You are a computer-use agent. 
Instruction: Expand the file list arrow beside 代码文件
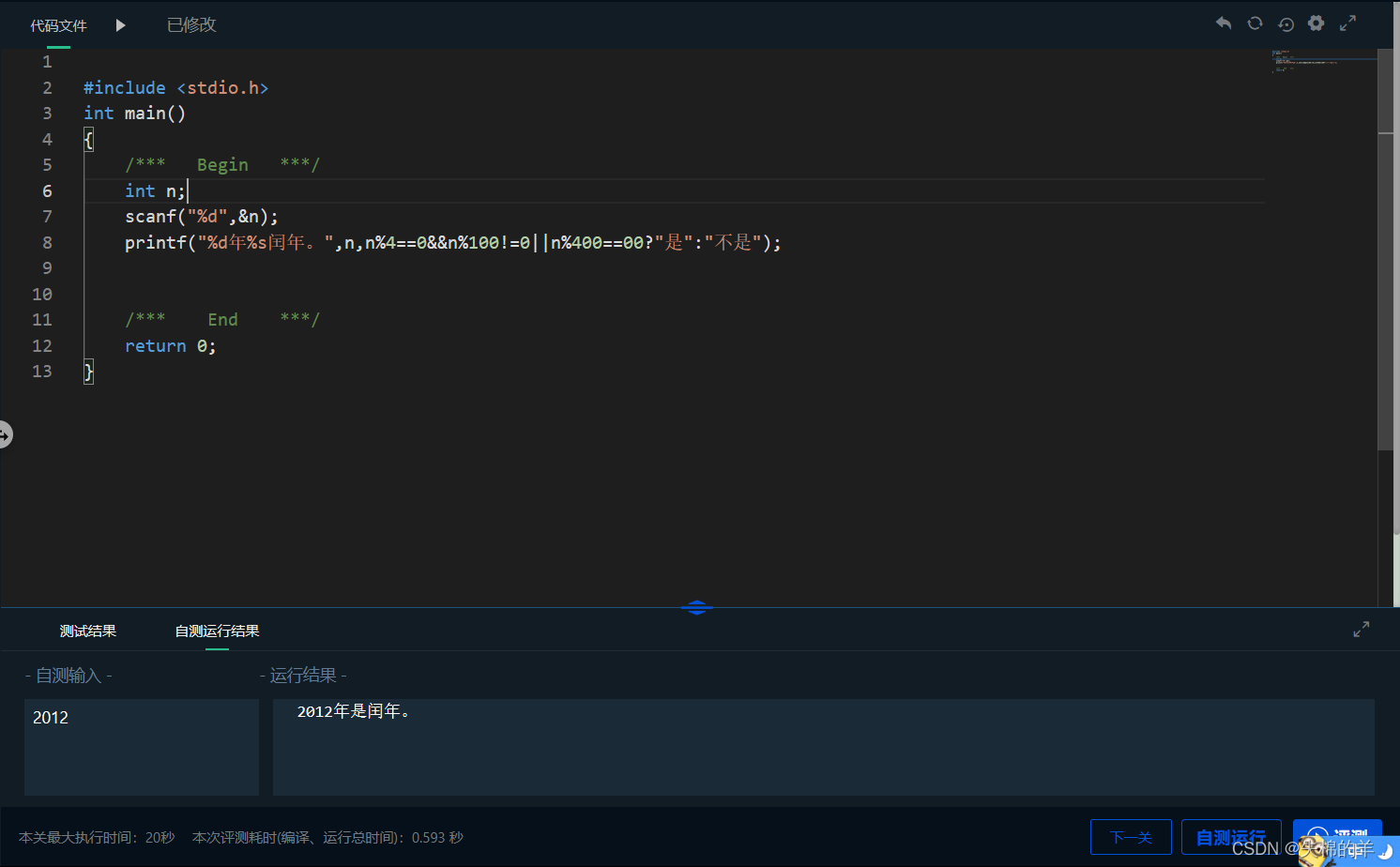tap(120, 25)
